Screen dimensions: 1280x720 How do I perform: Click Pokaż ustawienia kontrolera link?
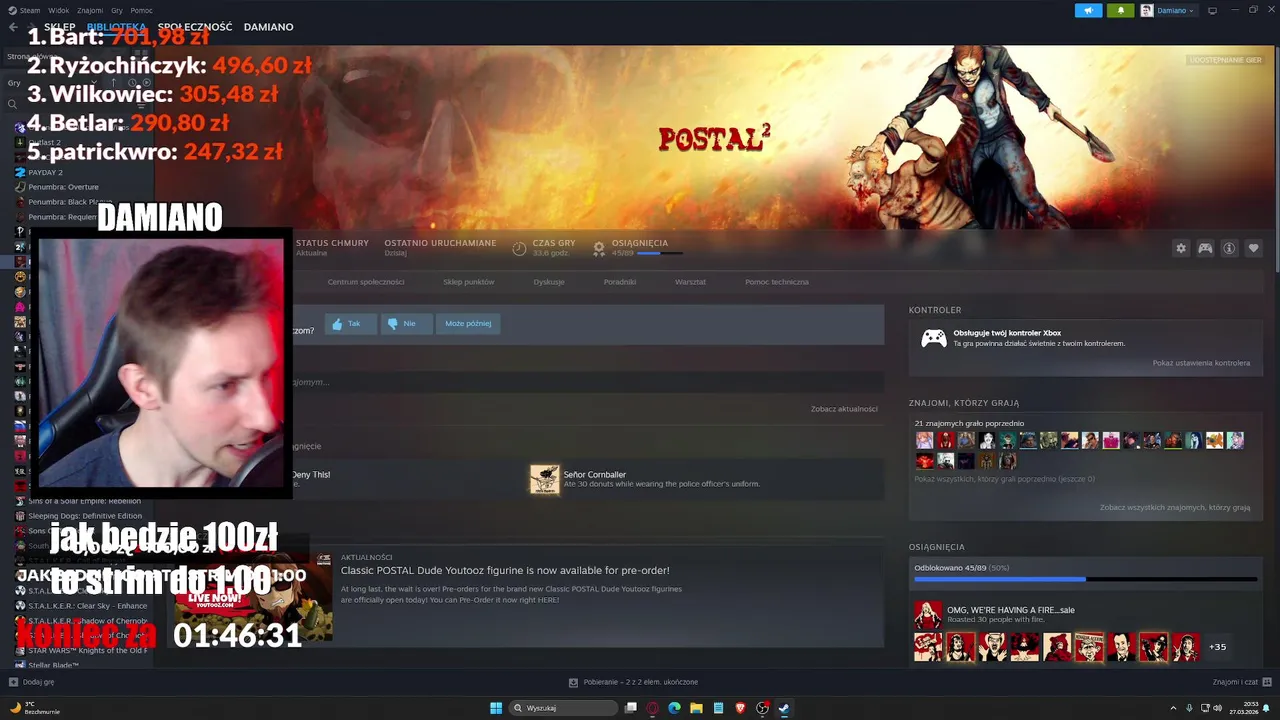1201,363
